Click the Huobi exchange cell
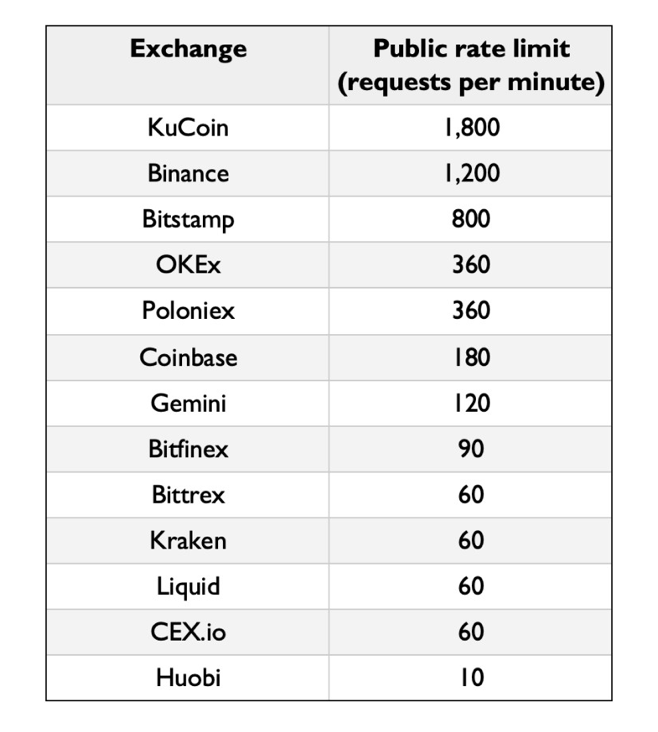 pos(188,677)
